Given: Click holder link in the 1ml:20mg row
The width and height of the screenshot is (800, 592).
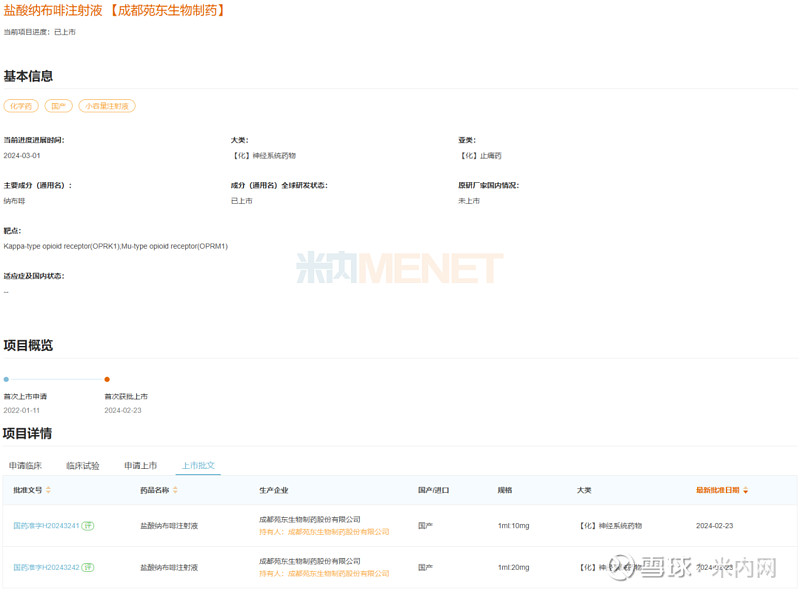Looking at the screenshot, I should click(324, 574).
